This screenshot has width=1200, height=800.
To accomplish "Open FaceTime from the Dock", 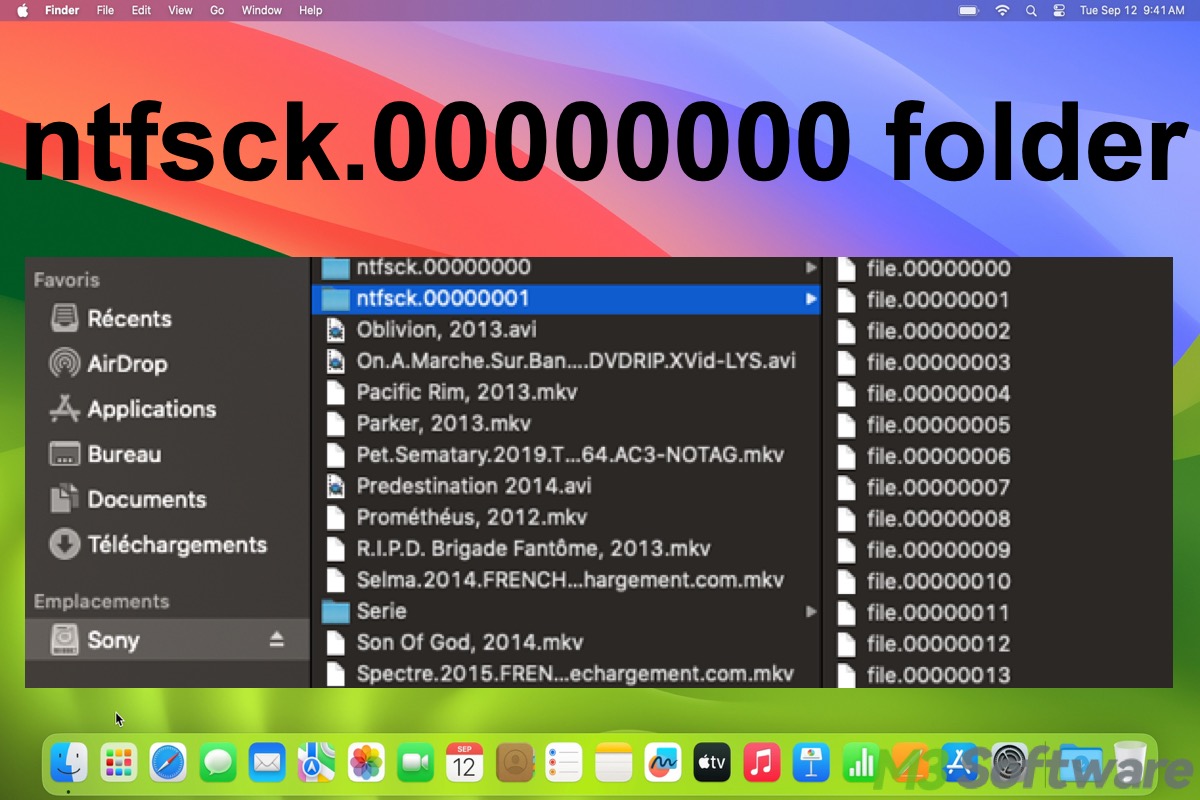I will 415,762.
